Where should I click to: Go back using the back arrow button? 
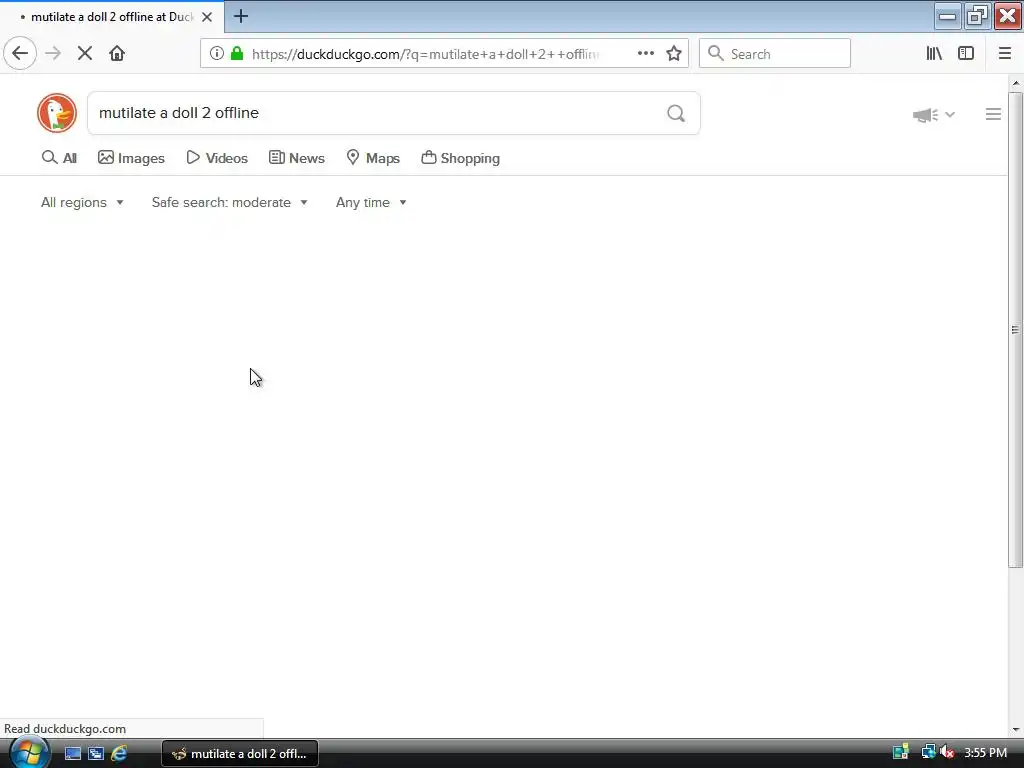20,54
